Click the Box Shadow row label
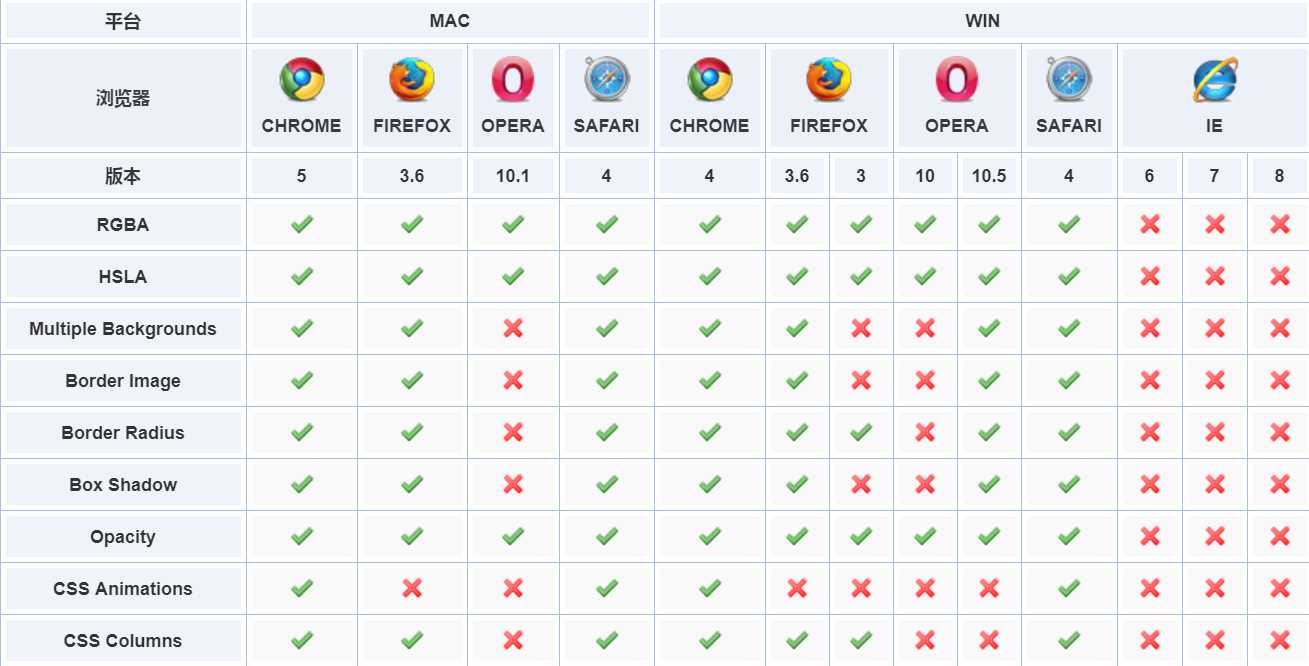 (123, 485)
